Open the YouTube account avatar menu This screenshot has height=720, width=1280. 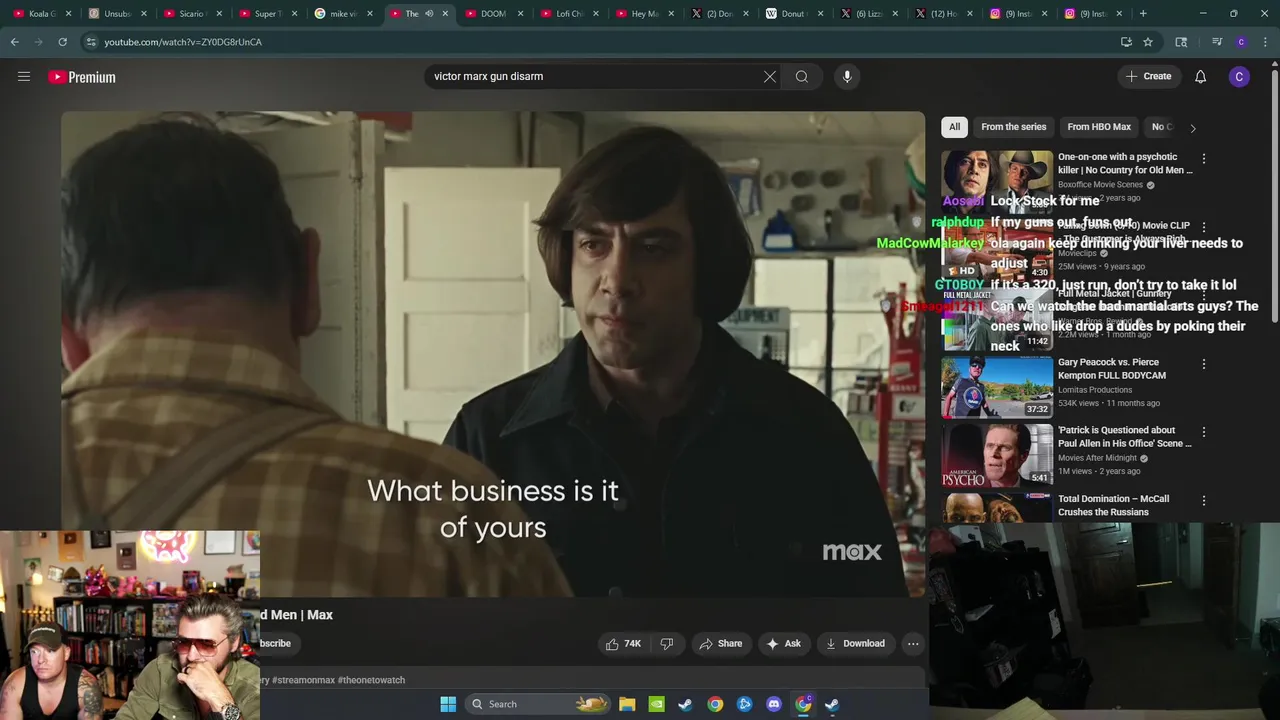pyautogui.click(x=1239, y=77)
